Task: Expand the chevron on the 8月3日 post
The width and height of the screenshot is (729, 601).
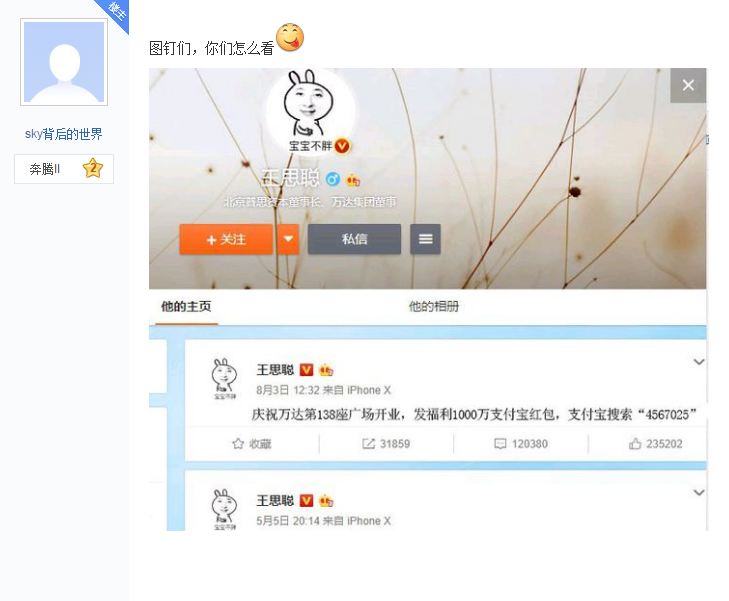Action: [x=699, y=362]
